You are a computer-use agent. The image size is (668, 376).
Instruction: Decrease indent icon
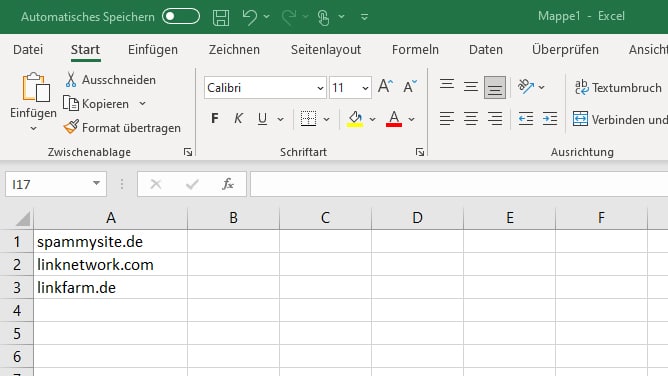coord(526,118)
